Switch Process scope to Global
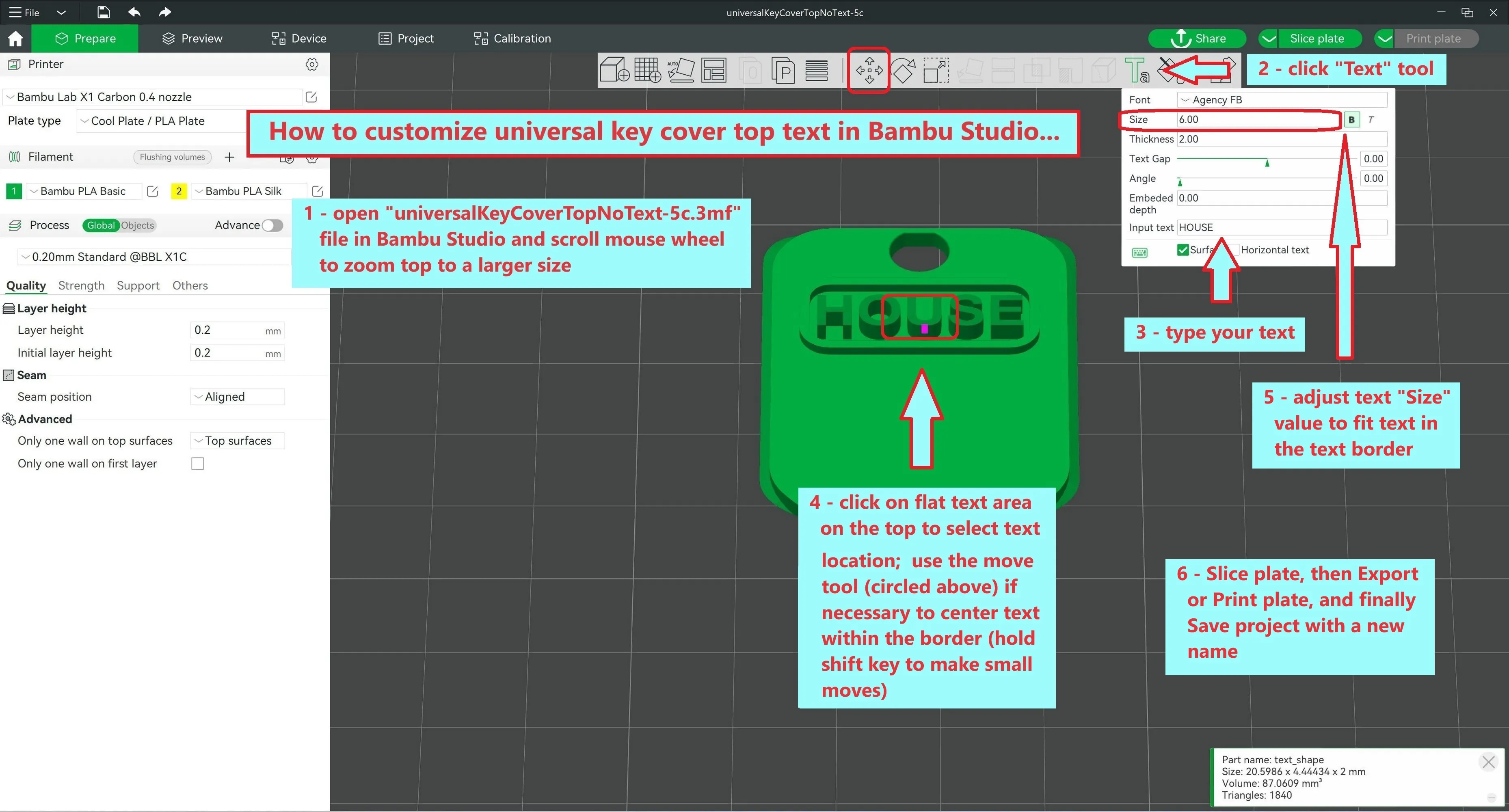 101,226
